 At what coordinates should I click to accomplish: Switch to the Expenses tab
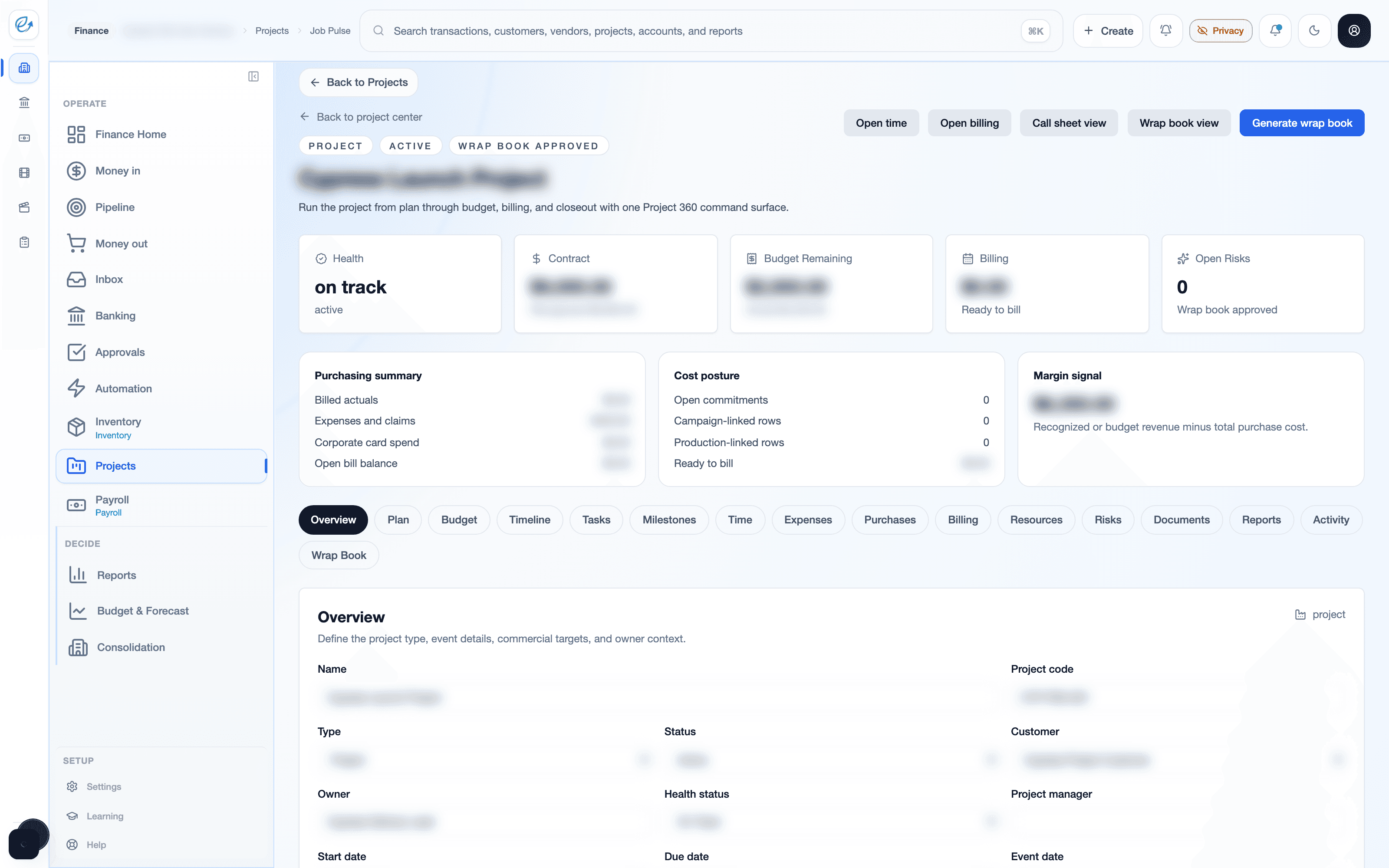[x=807, y=519]
